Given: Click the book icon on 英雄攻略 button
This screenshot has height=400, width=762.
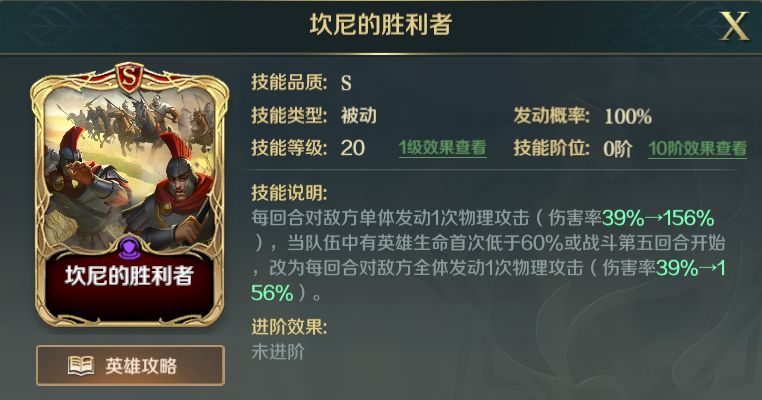Looking at the screenshot, I should coord(81,365).
